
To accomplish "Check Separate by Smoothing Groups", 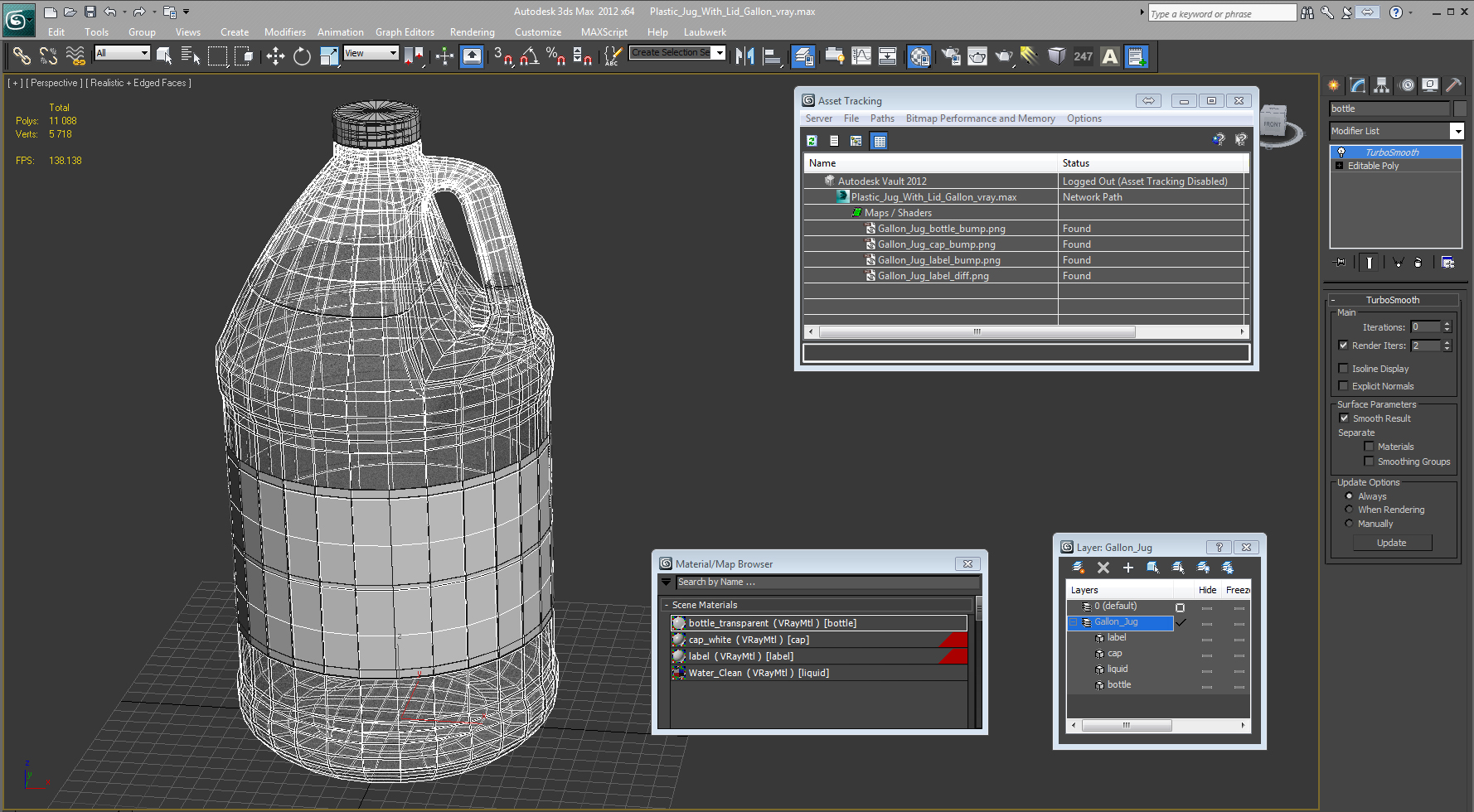I will point(1369,462).
